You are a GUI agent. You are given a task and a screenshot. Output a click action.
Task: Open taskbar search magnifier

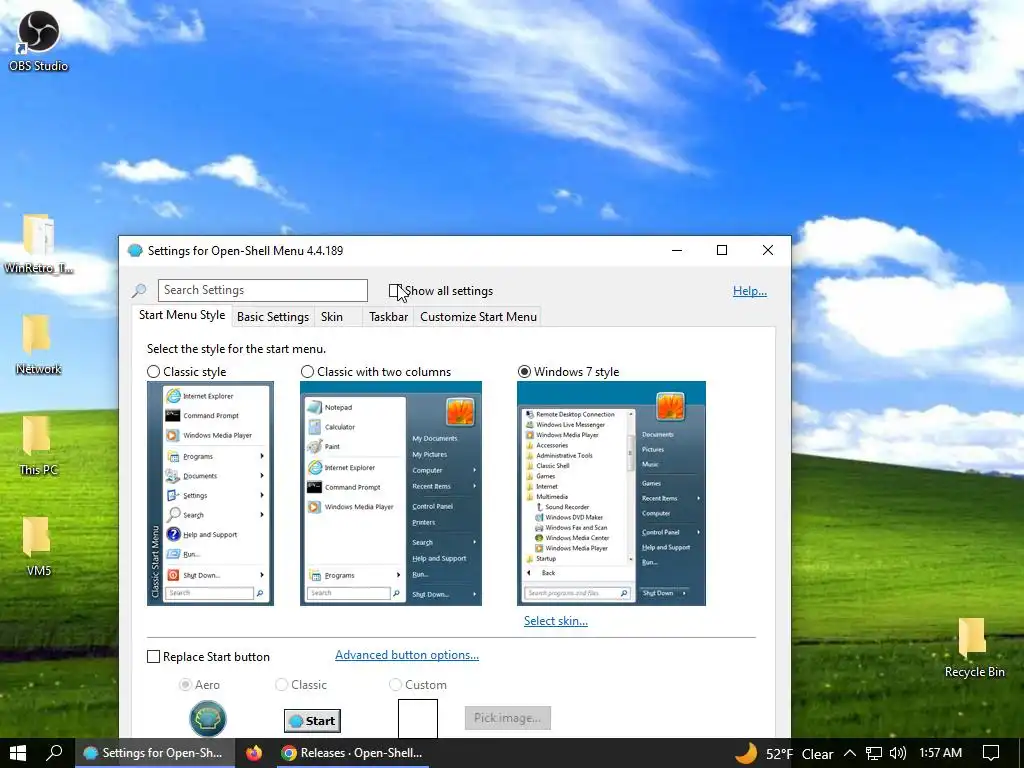pyautogui.click(x=54, y=753)
